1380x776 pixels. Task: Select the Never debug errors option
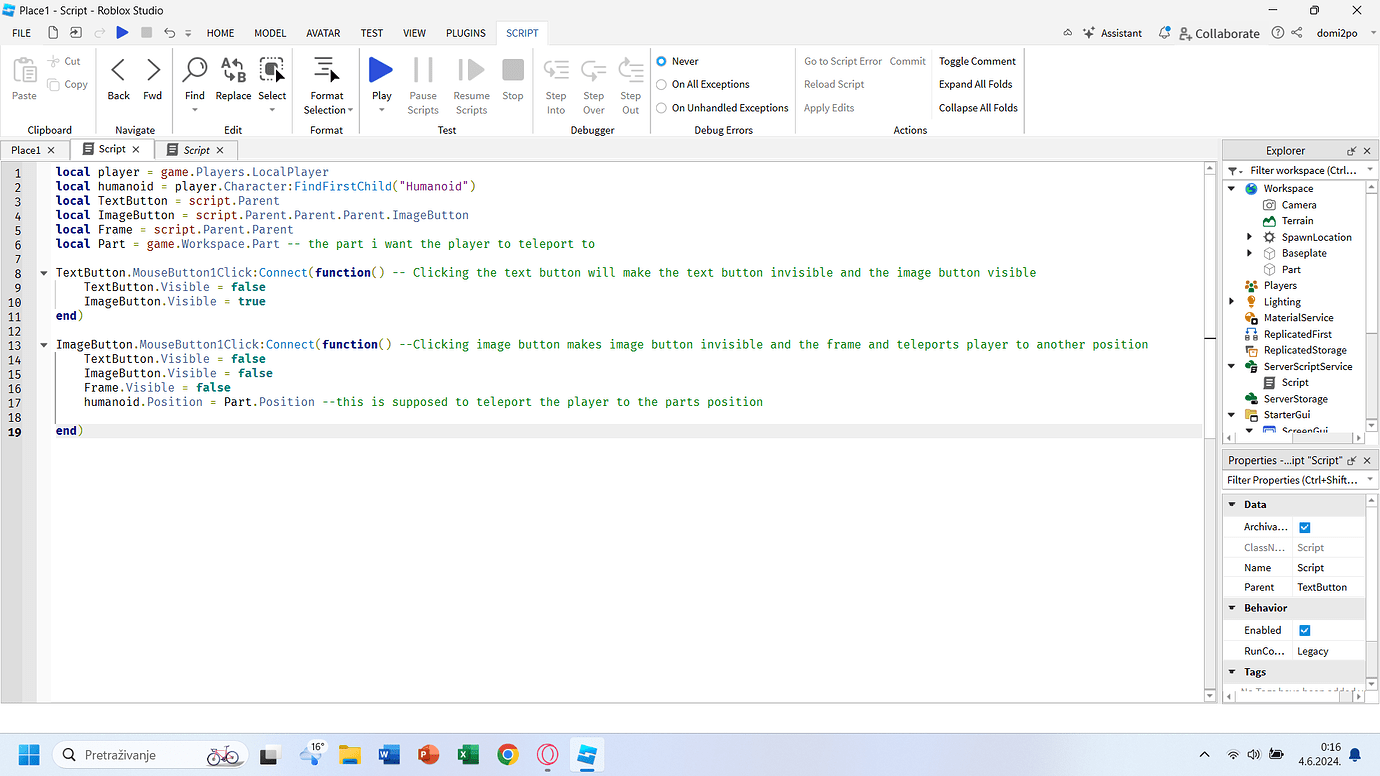pyautogui.click(x=661, y=61)
